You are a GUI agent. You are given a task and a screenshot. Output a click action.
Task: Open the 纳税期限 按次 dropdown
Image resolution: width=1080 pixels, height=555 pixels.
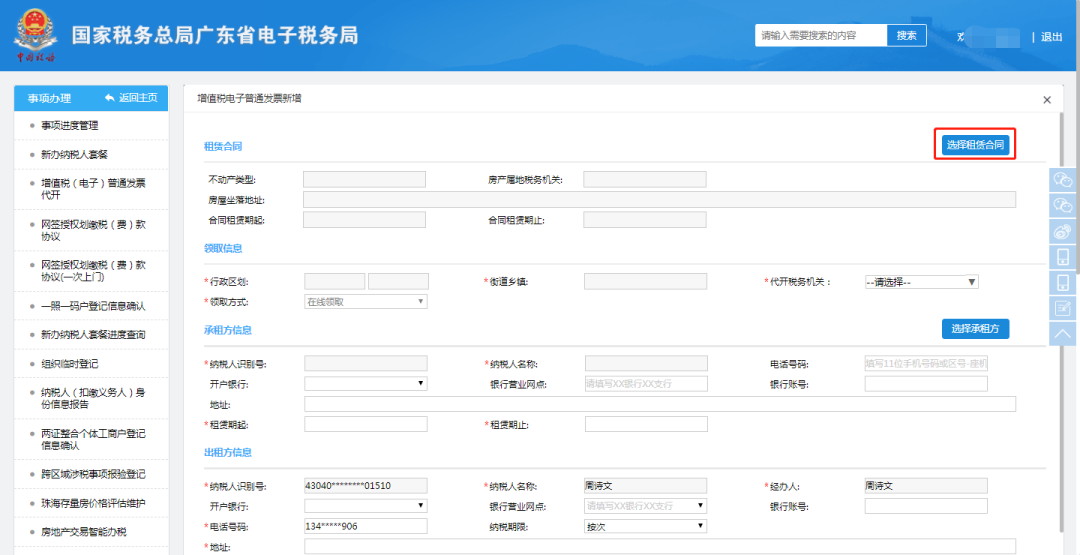645,526
